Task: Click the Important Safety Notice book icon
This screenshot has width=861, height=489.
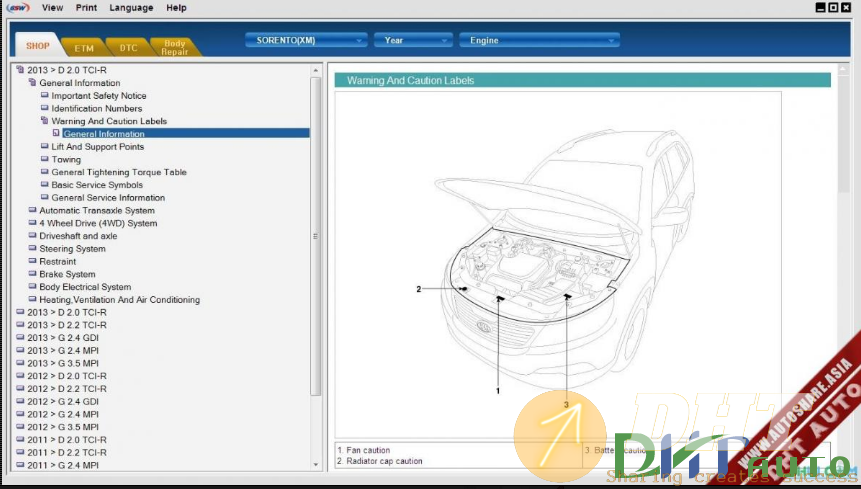Action: (x=44, y=95)
